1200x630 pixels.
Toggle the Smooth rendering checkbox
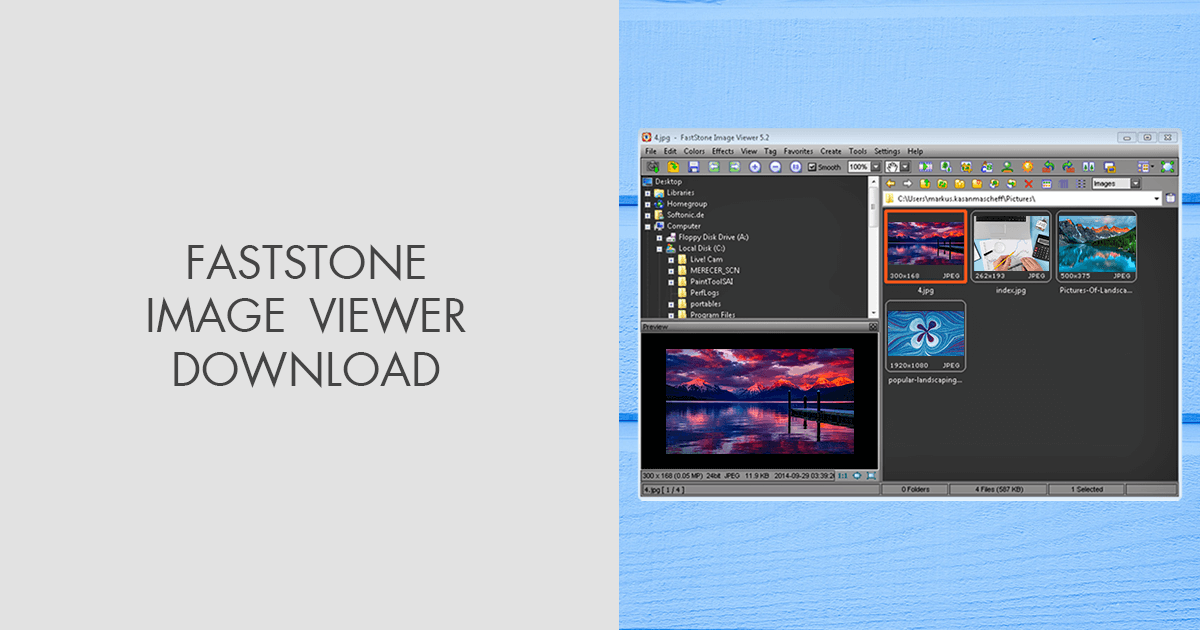[811, 167]
